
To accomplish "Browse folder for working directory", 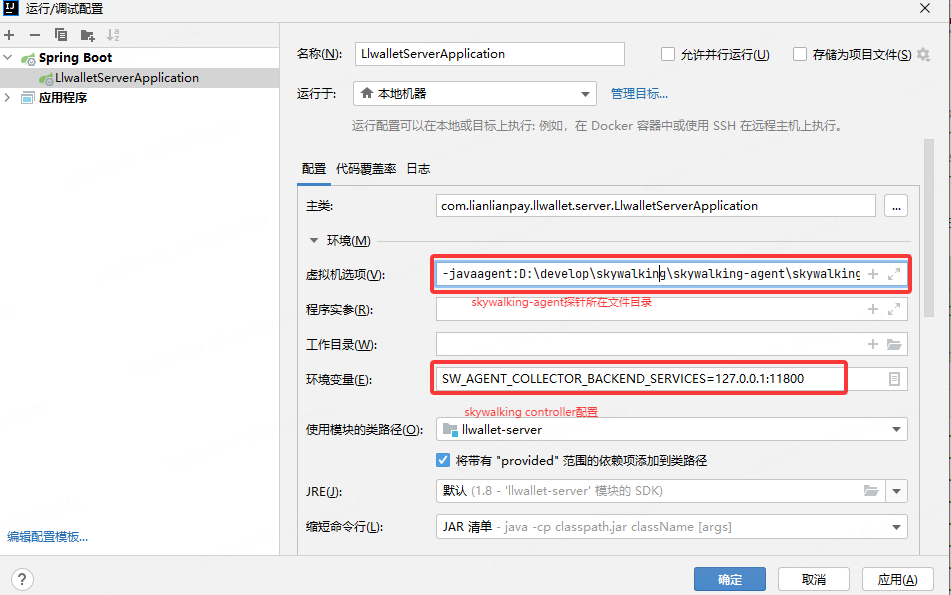I will tap(894, 345).
